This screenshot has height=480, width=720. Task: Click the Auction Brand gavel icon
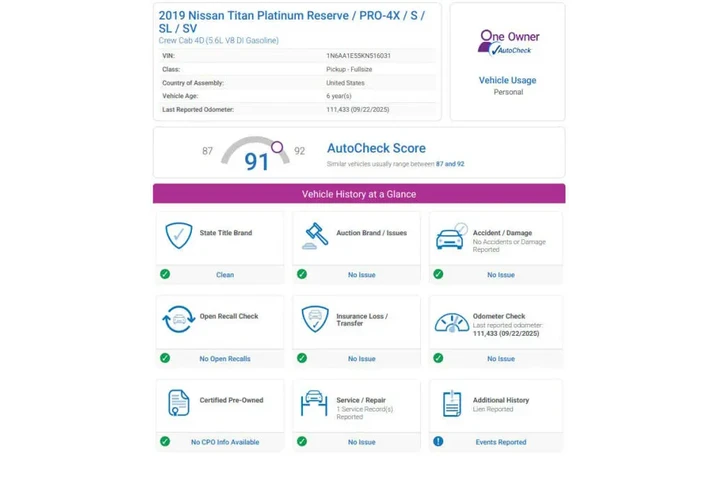point(316,236)
